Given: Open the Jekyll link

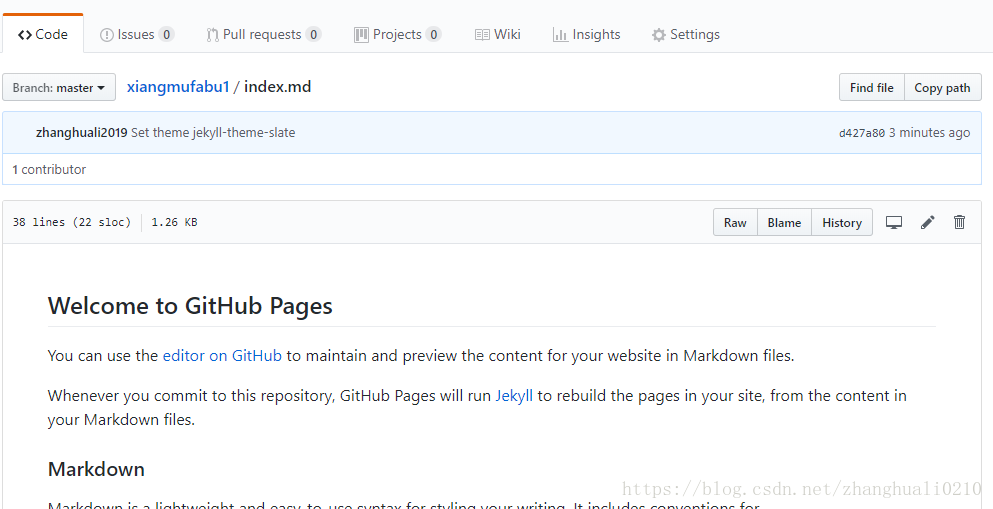Looking at the screenshot, I should [x=514, y=396].
